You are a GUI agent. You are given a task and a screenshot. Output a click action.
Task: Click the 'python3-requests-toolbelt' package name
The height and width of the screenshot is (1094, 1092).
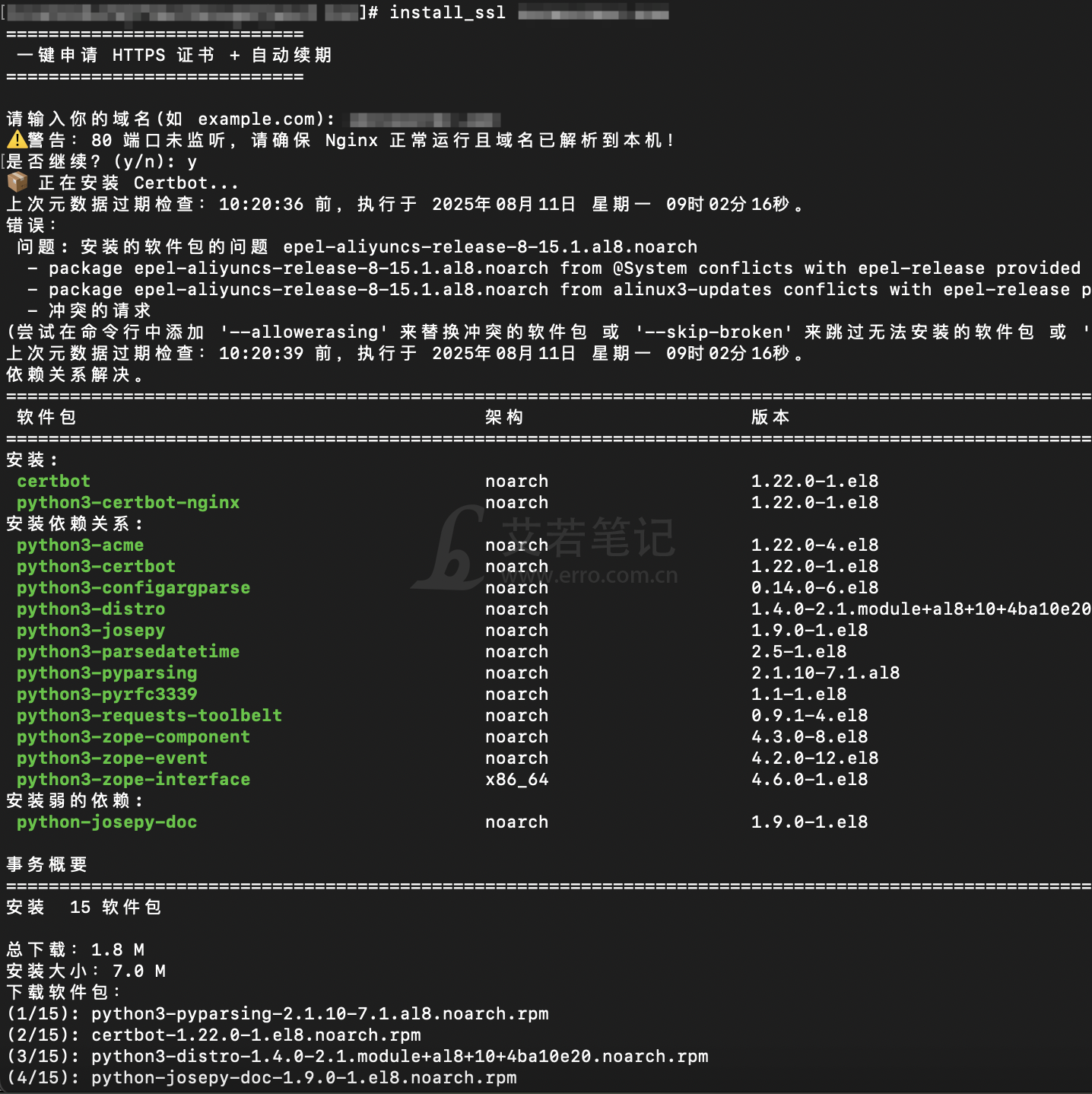(x=149, y=715)
